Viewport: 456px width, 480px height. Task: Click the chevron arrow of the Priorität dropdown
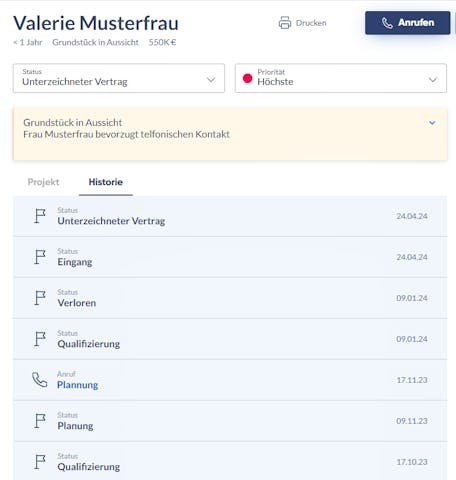click(433, 80)
